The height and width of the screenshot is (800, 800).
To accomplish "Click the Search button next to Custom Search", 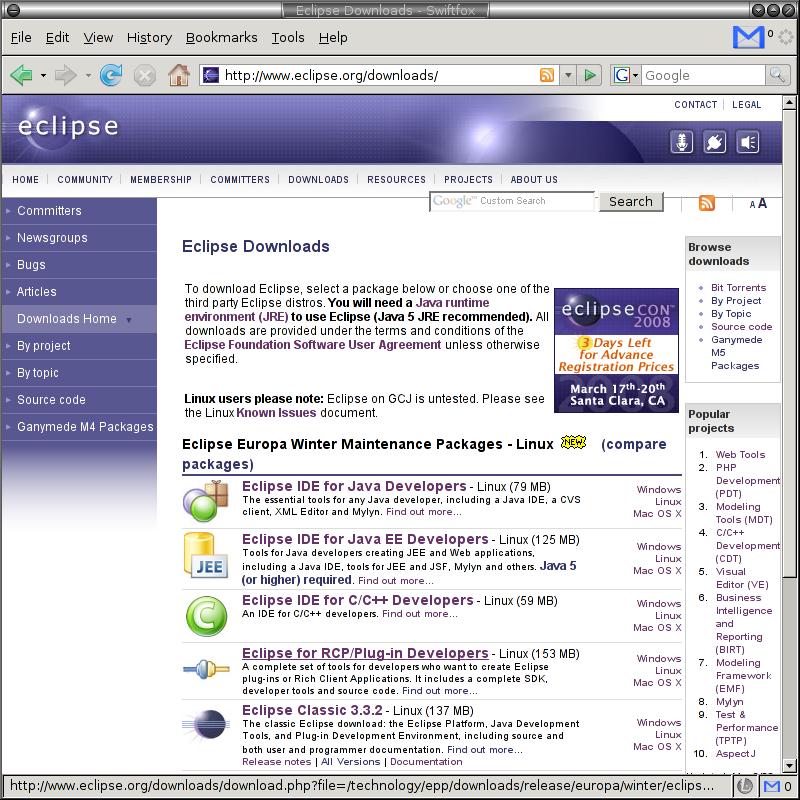I will coord(631,202).
